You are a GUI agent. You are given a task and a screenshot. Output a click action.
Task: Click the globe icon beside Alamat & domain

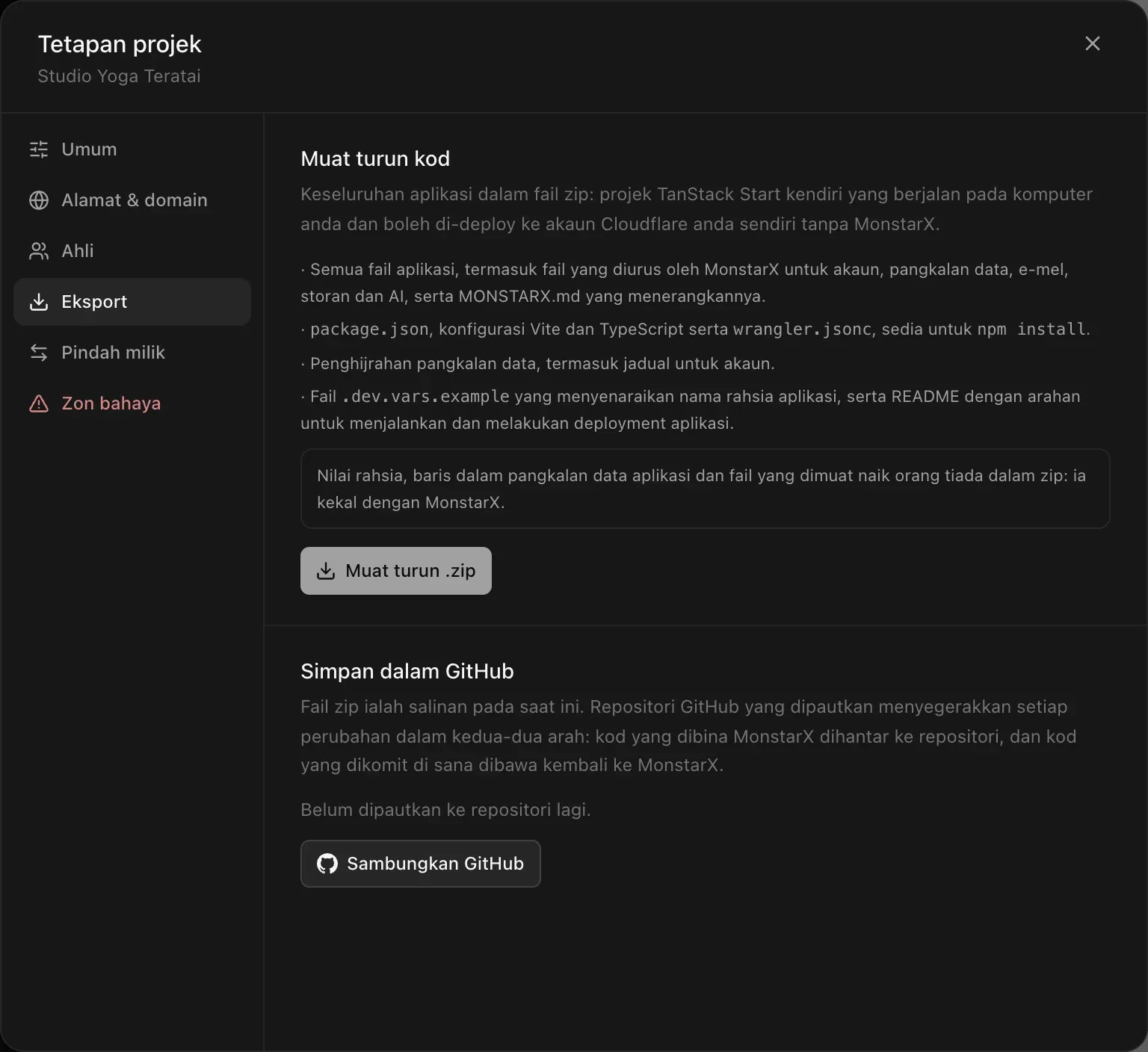[39, 200]
